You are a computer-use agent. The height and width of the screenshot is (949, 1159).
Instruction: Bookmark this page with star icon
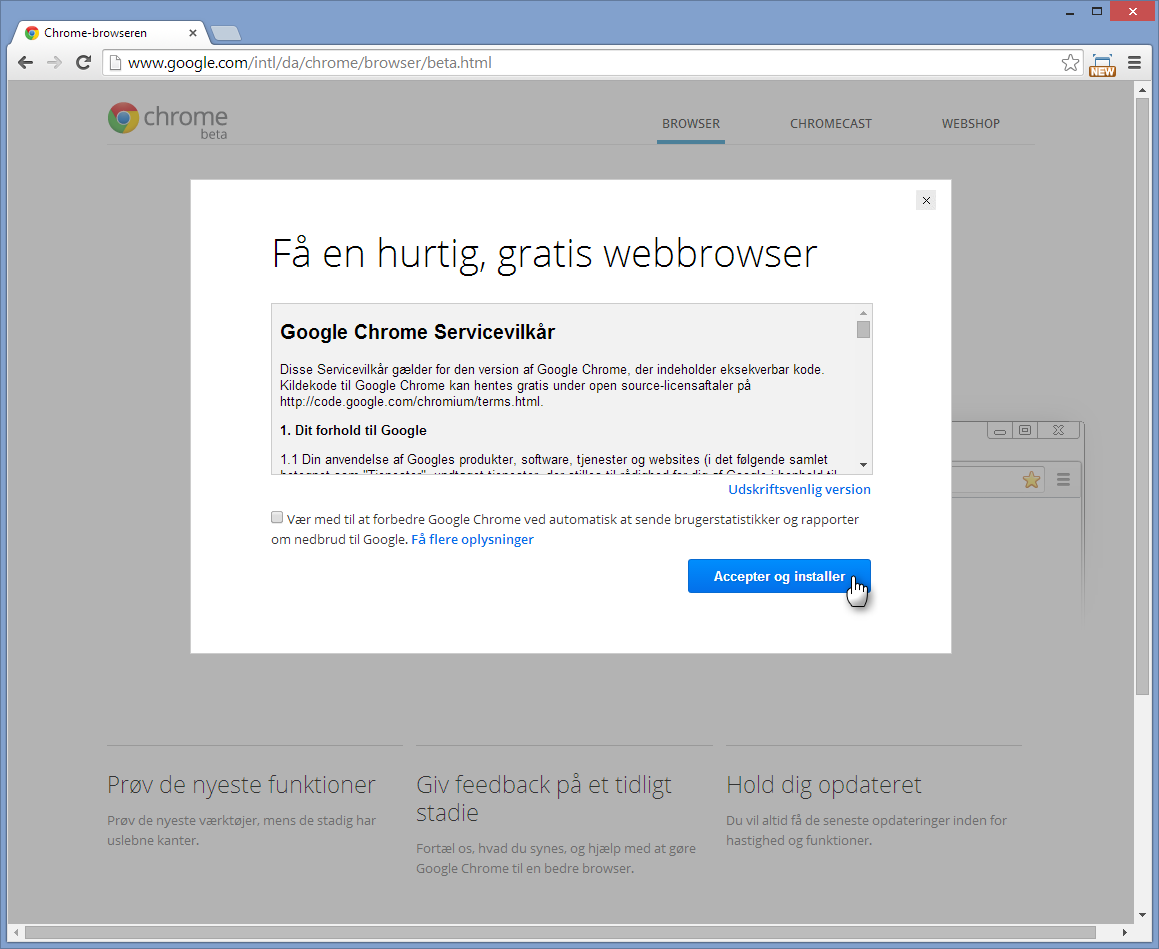tap(1070, 63)
